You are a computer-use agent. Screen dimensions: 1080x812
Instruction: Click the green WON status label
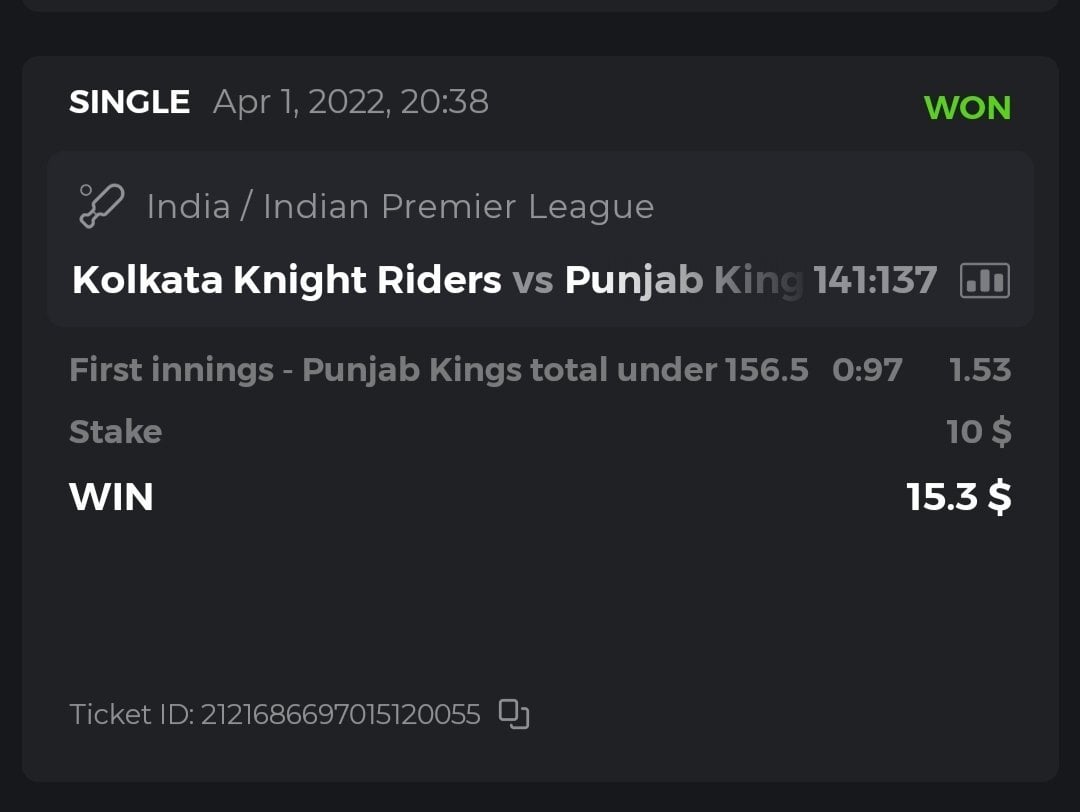(x=967, y=108)
